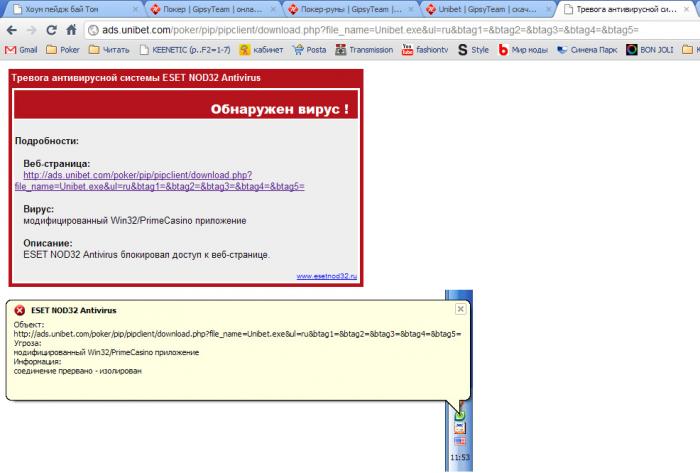Click the site info icon in address bar

(x=93, y=30)
